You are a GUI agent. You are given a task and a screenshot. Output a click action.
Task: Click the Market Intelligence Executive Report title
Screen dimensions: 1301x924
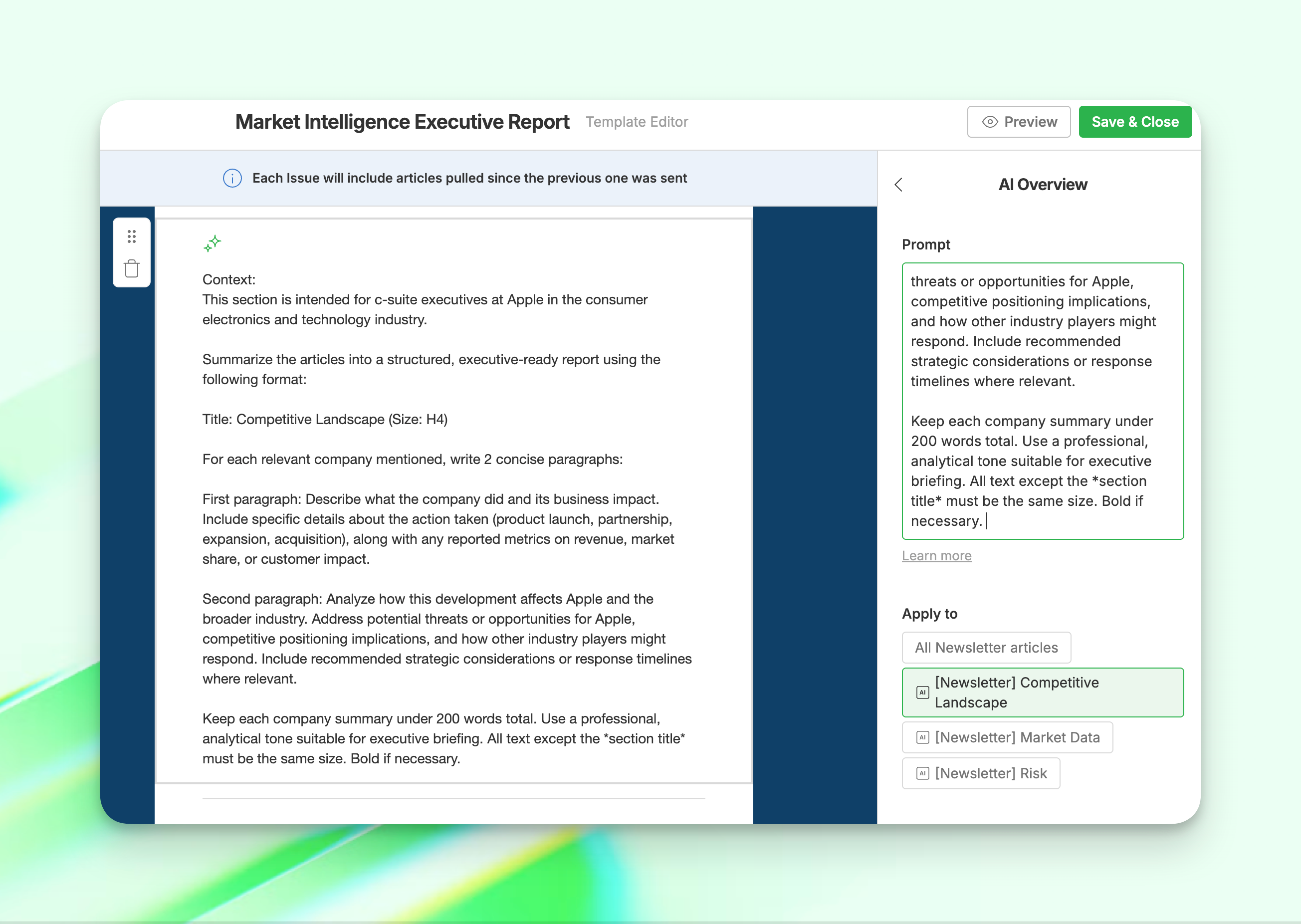(x=402, y=122)
